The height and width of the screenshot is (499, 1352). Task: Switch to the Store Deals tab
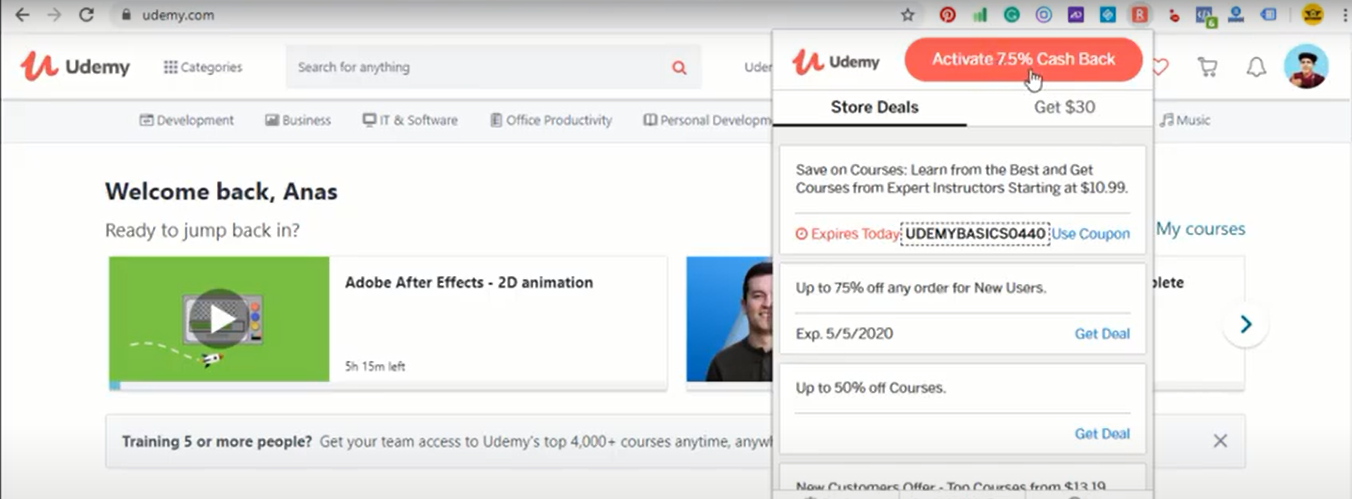pos(874,107)
